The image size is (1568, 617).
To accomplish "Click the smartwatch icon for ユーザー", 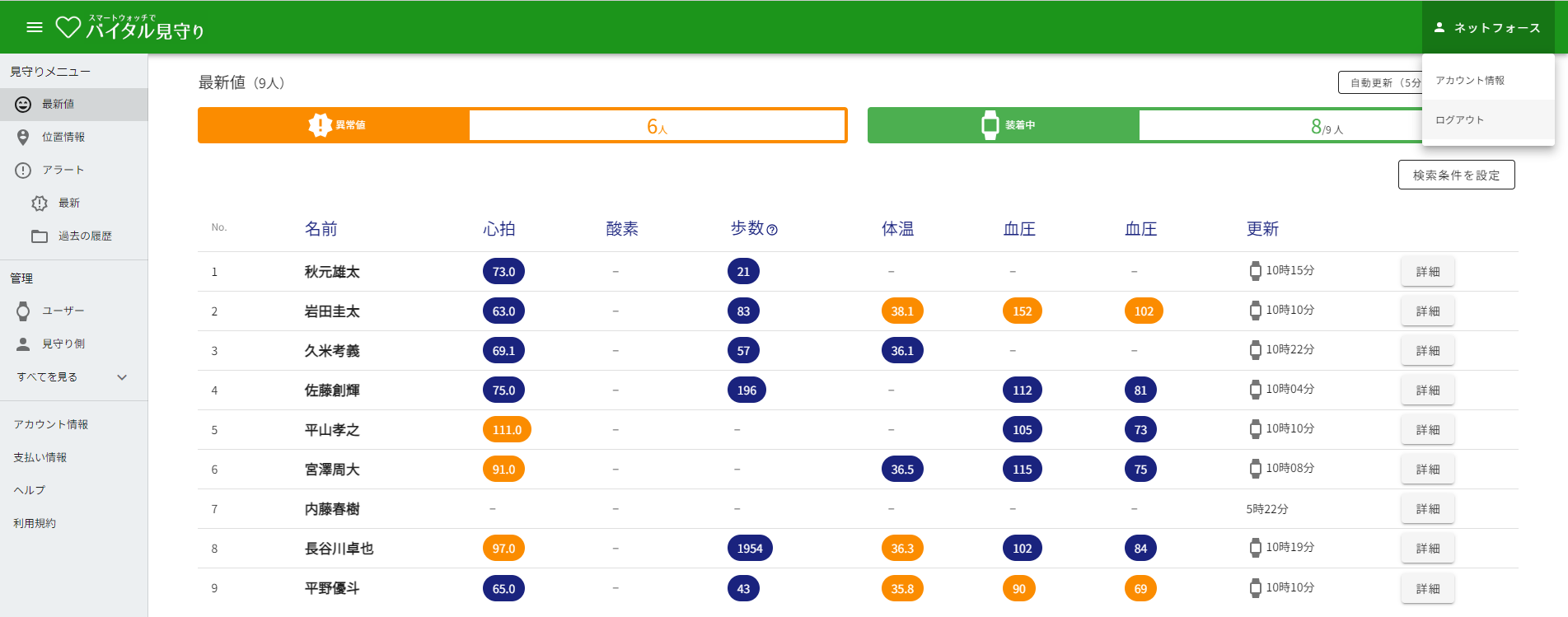I will [23, 311].
